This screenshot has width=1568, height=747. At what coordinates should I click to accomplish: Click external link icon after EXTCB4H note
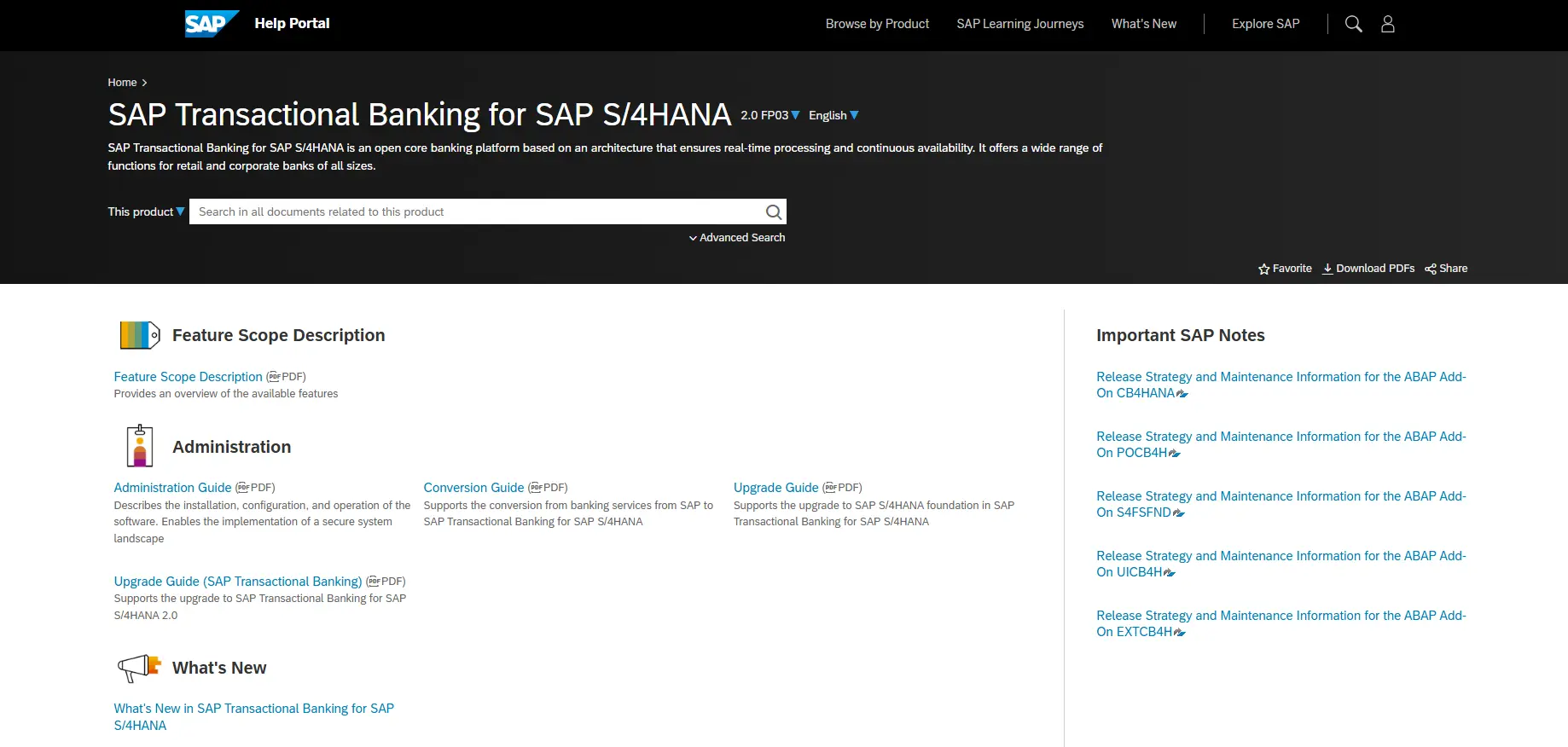[1180, 633]
